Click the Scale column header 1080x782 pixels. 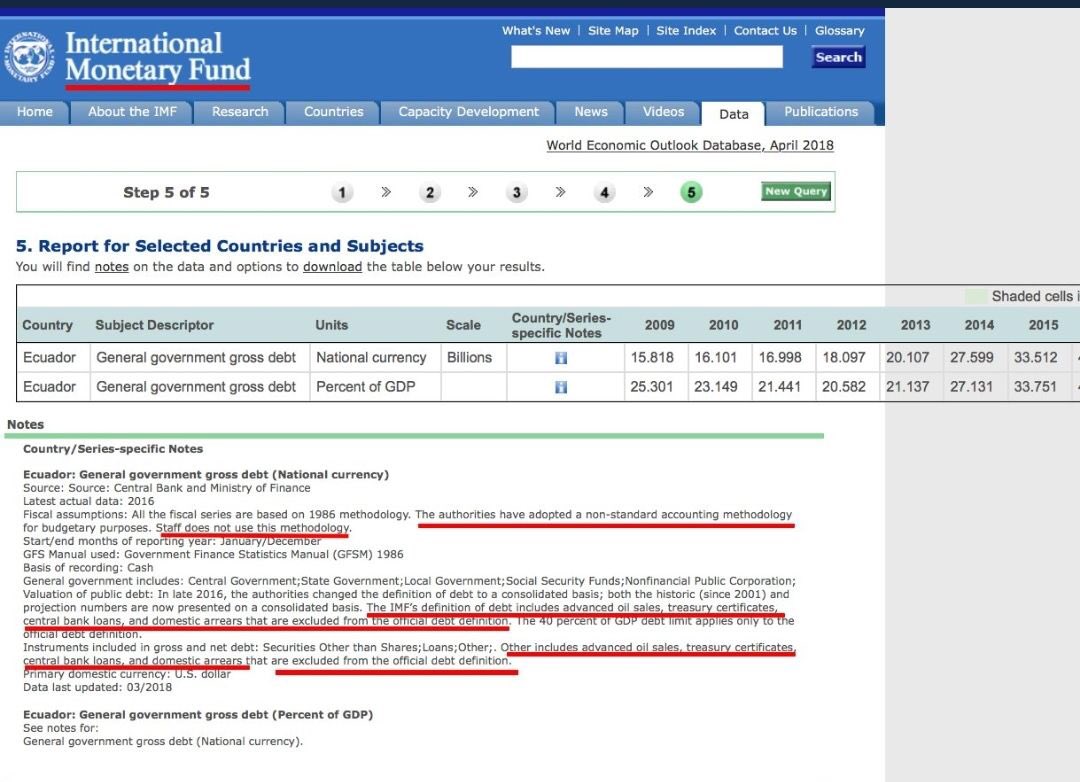tap(463, 325)
